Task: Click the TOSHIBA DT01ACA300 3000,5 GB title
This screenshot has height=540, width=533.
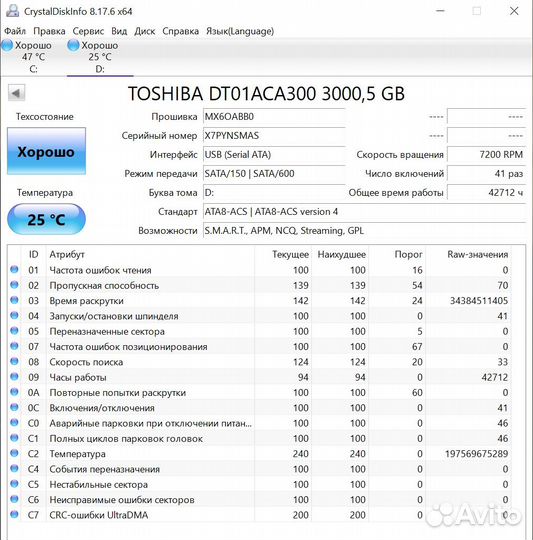Action: click(266, 93)
